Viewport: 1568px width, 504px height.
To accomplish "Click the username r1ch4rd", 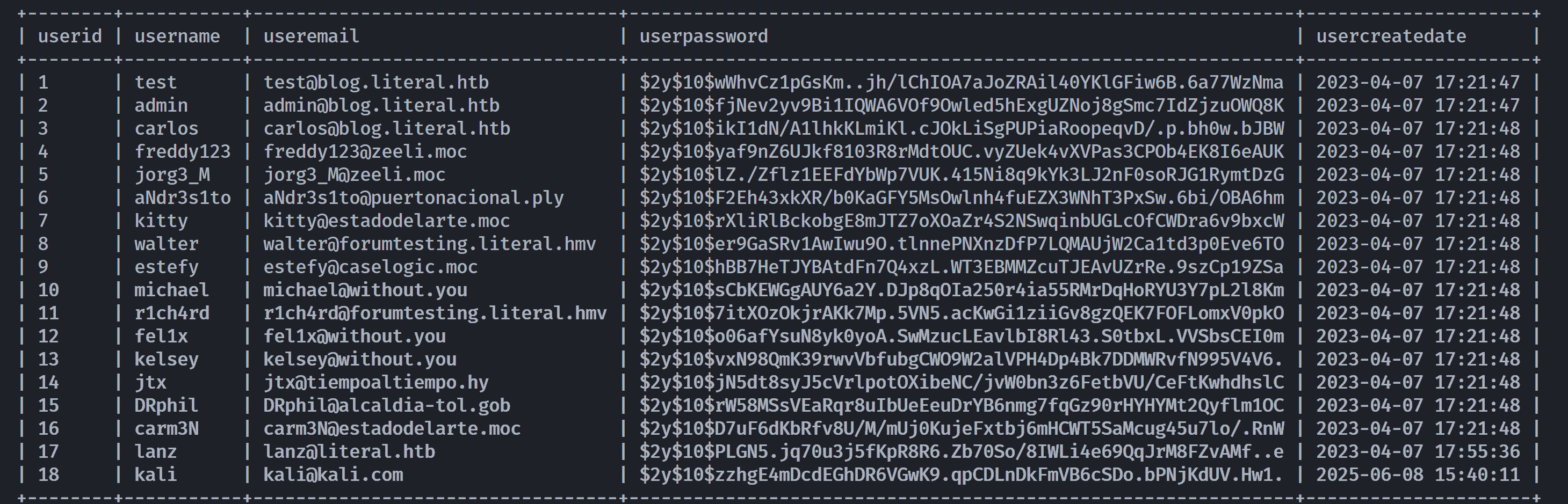I will point(172,313).
